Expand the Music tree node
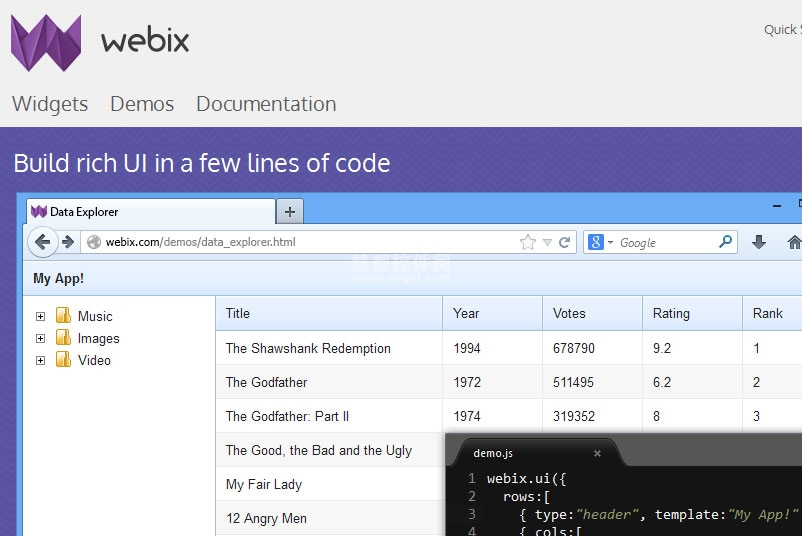Image resolution: width=802 pixels, height=536 pixels. pos(40,317)
